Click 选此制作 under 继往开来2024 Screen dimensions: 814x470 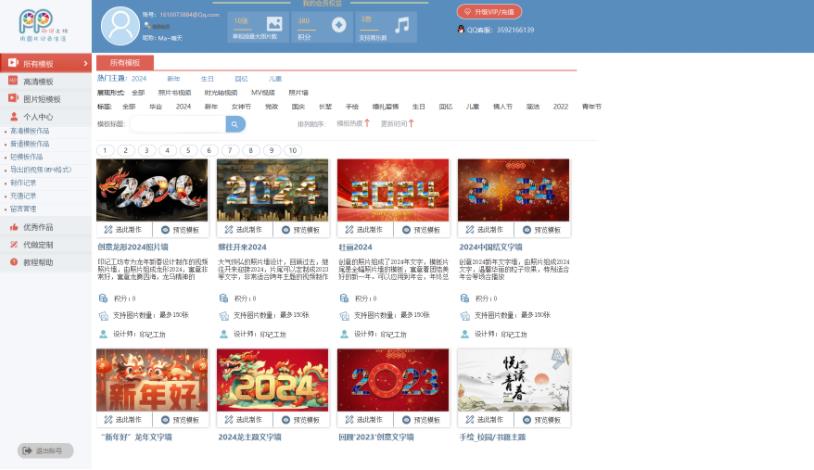(244, 230)
